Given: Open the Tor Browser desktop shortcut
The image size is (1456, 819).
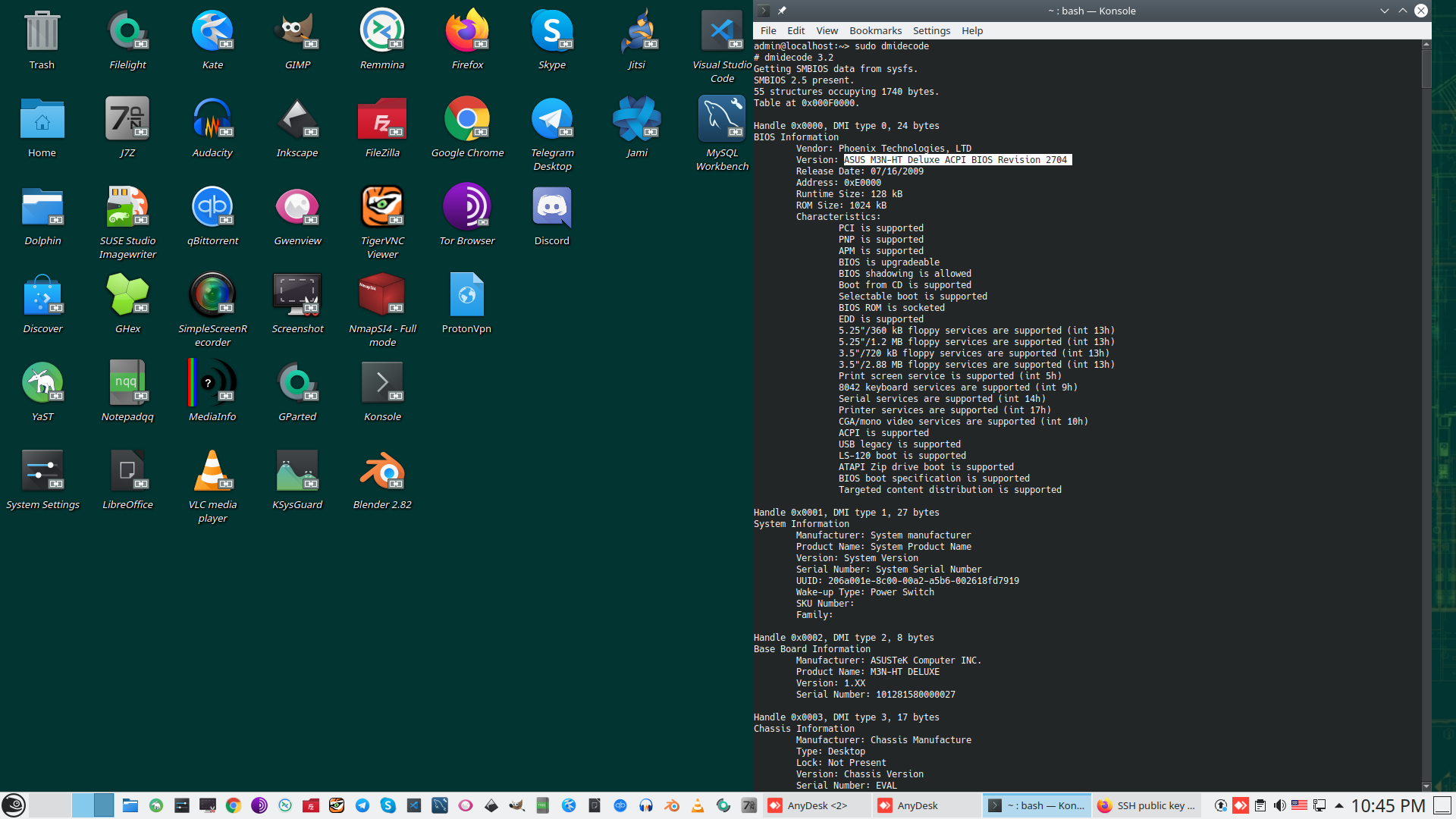Looking at the screenshot, I should click(466, 207).
